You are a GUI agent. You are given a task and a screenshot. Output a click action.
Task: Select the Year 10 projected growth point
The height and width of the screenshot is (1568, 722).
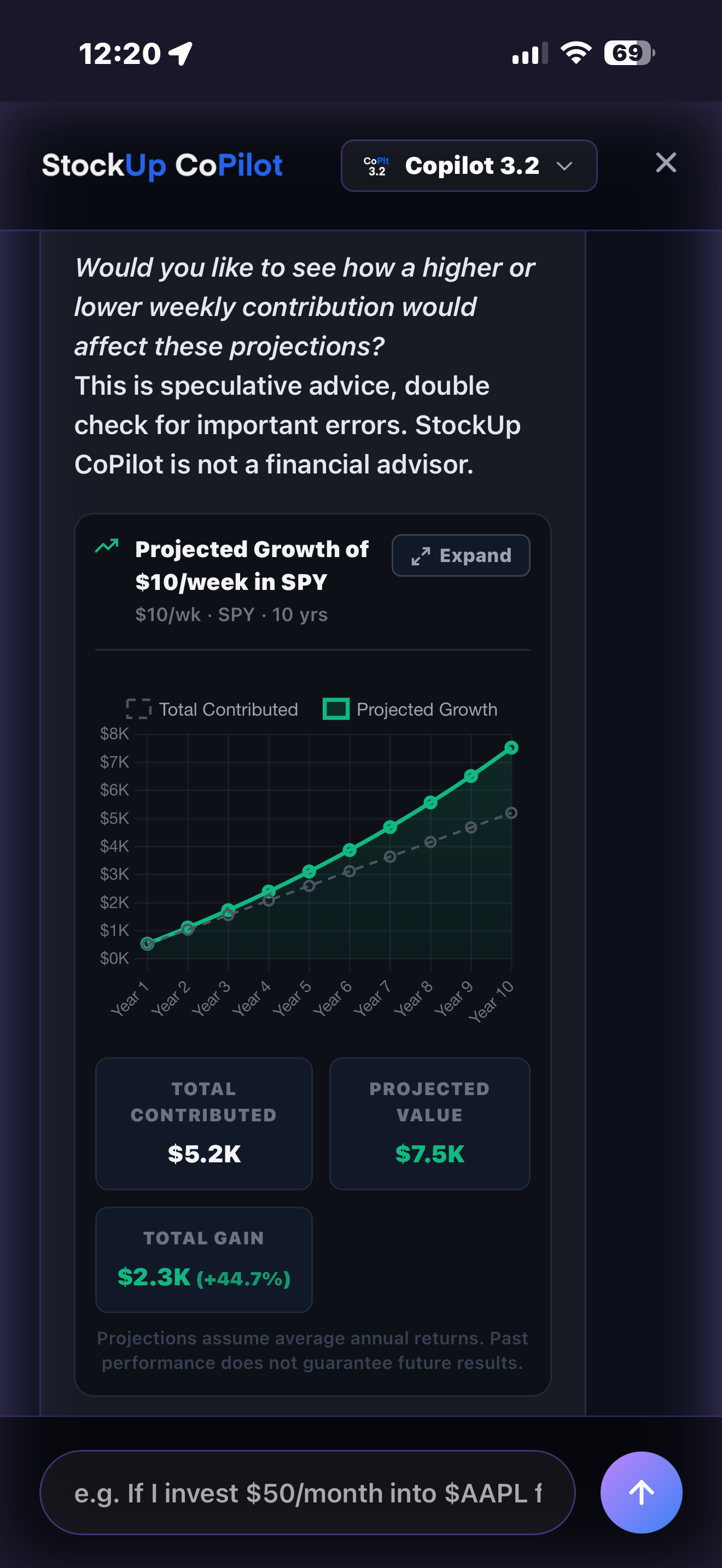pyautogui.click(x=511, y=747)
